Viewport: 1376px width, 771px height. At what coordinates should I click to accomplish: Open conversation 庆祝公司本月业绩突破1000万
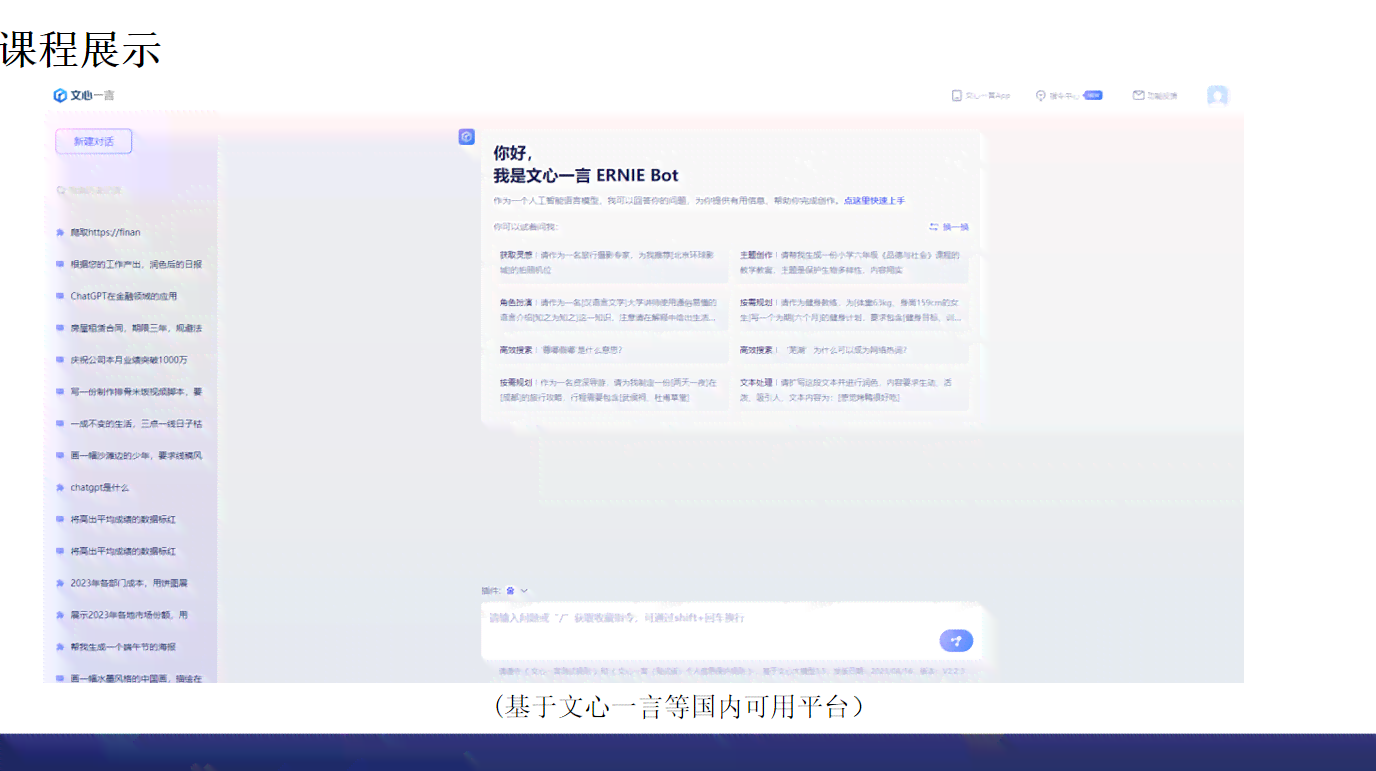(x=129, y=360)
